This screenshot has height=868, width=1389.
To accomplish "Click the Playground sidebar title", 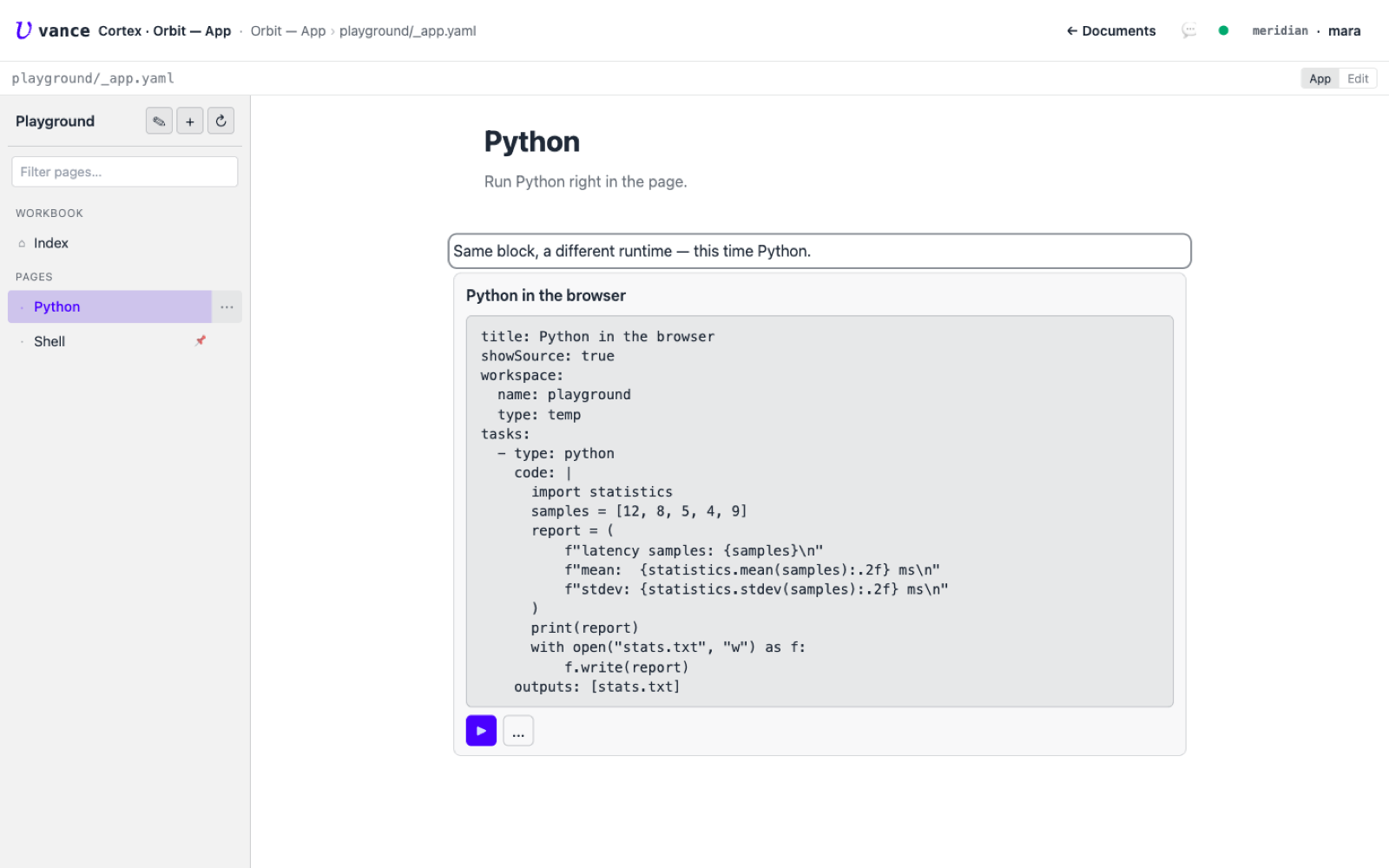I will point(55,122).
